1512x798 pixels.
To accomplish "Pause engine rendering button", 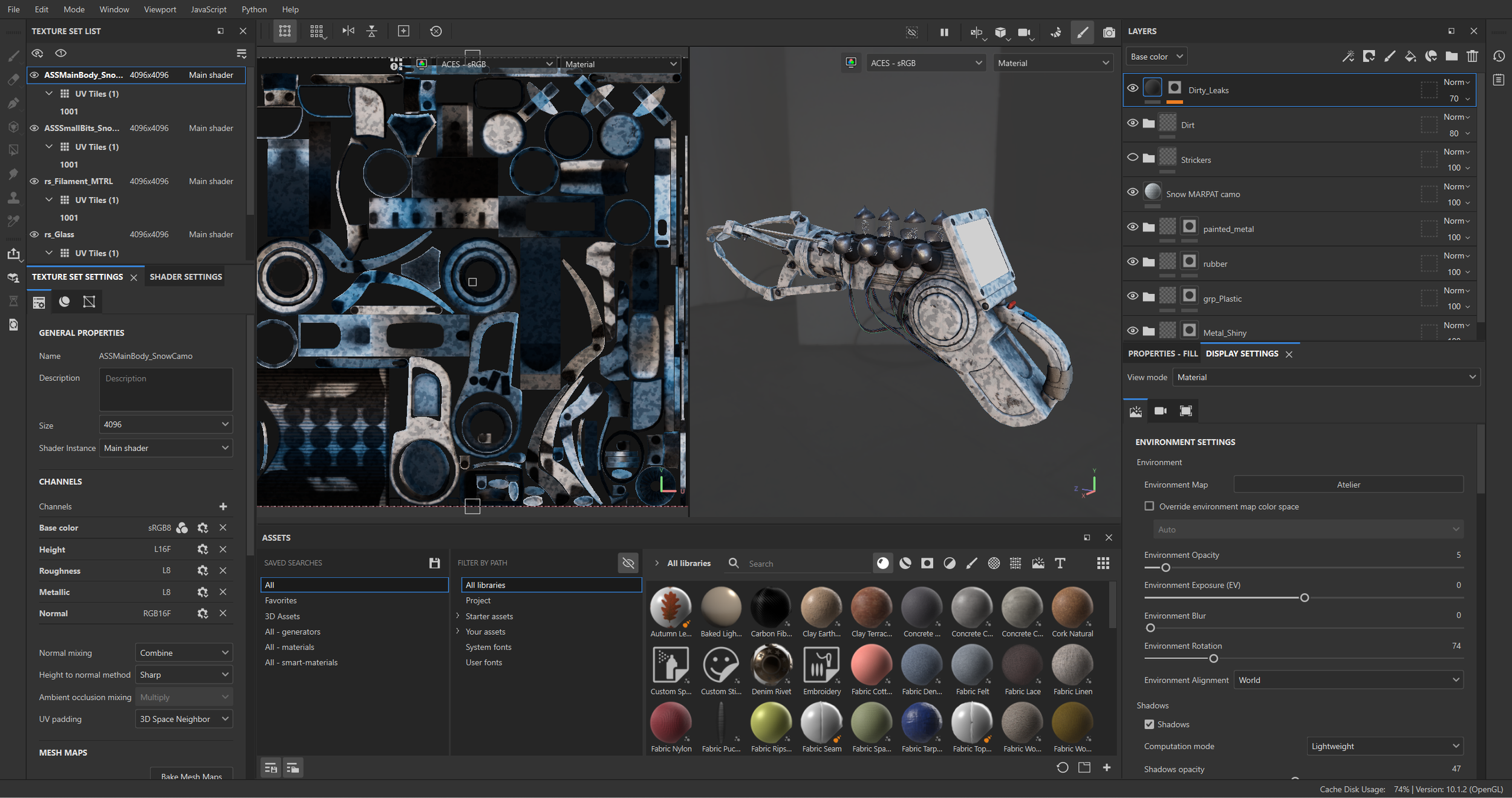I will coord(944,32).
